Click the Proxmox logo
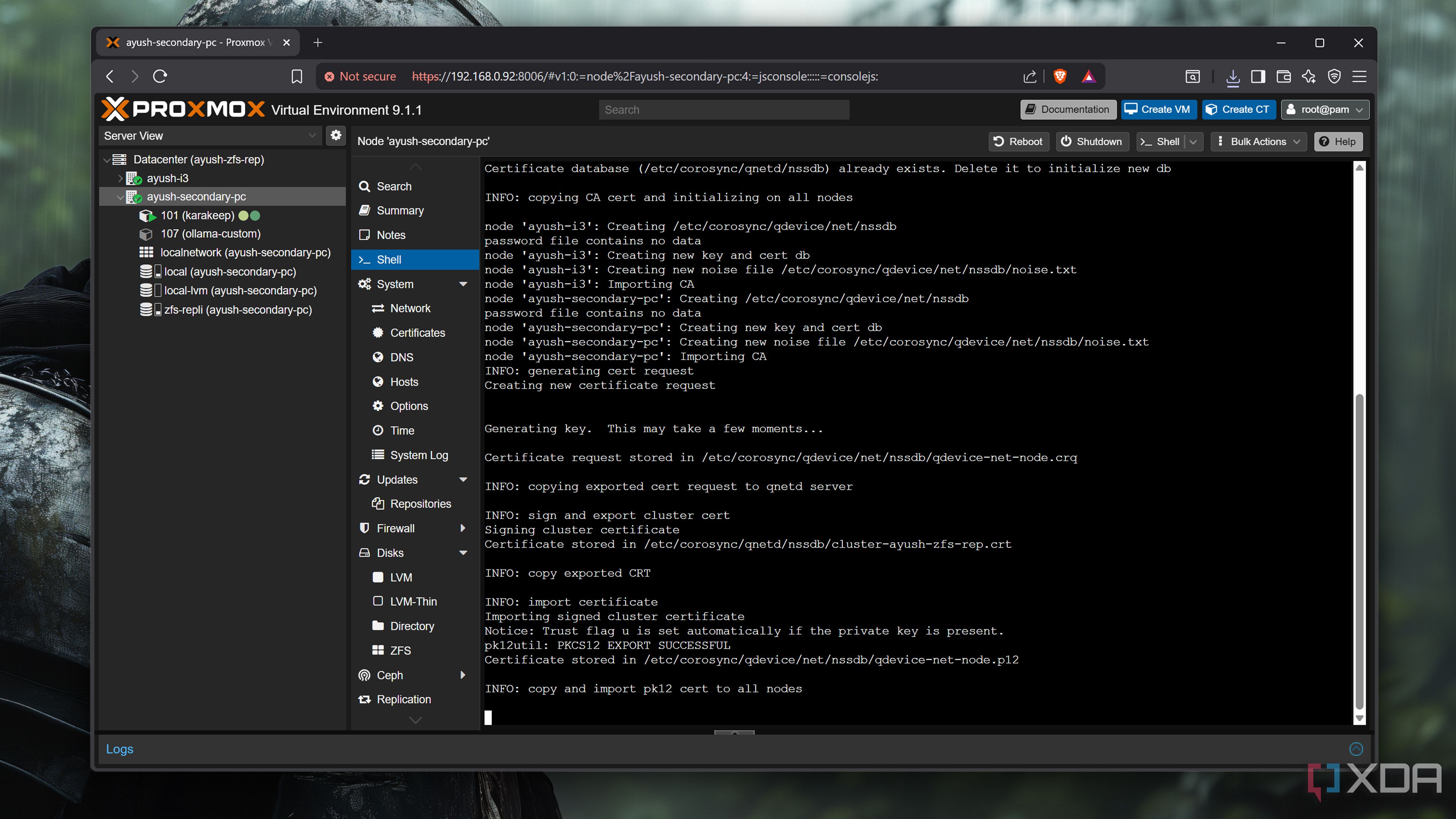The height and width of the screenshot is (819, 1456). click(x=183, y=109)
